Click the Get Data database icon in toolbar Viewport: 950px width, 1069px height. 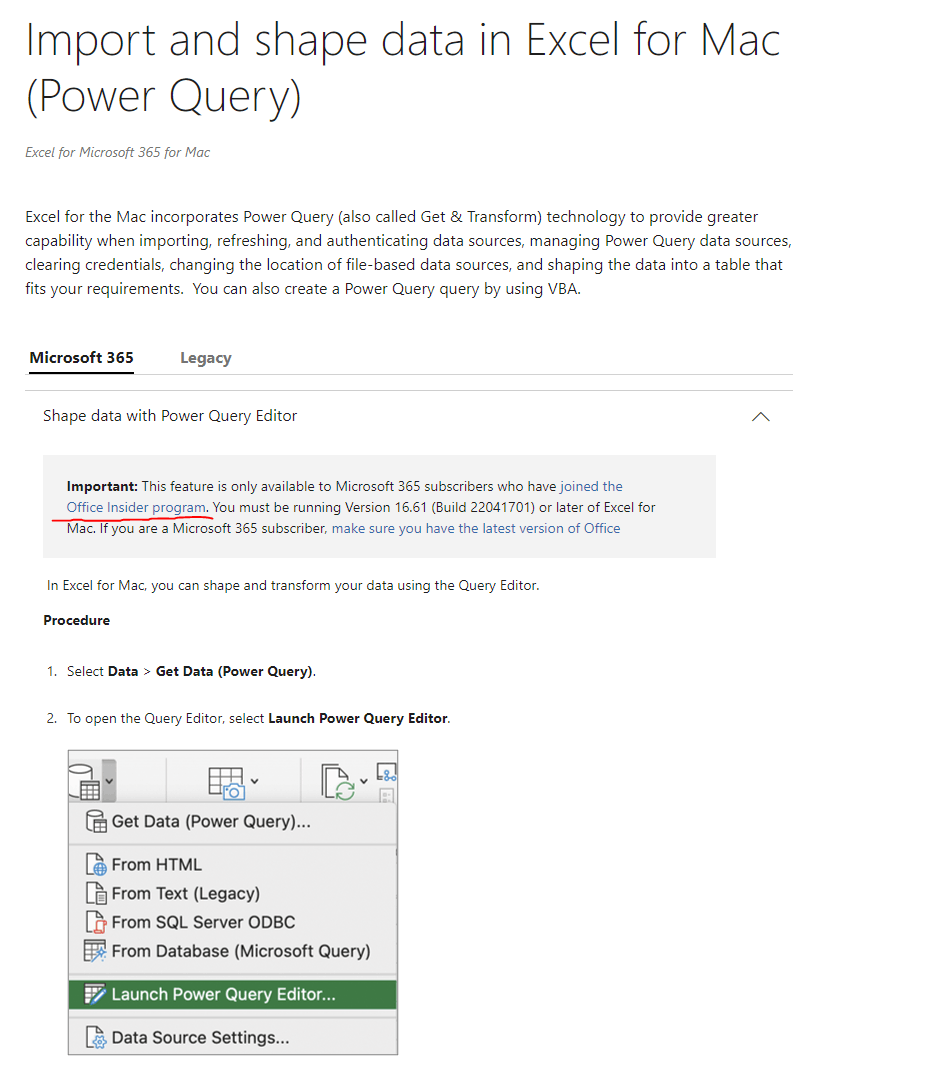(85, 781)
